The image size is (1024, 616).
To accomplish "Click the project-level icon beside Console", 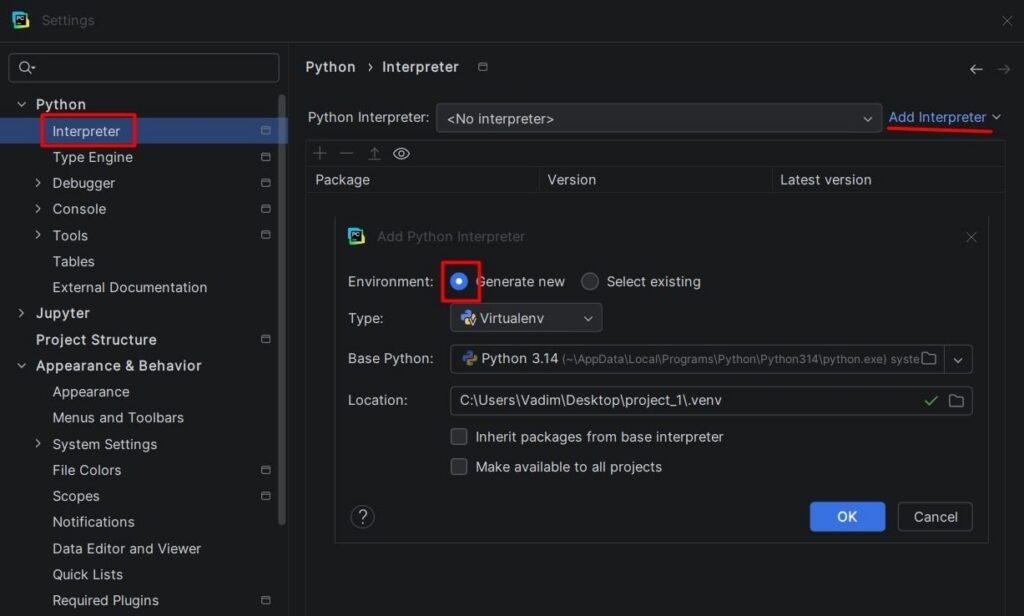I will pos(266,208).
